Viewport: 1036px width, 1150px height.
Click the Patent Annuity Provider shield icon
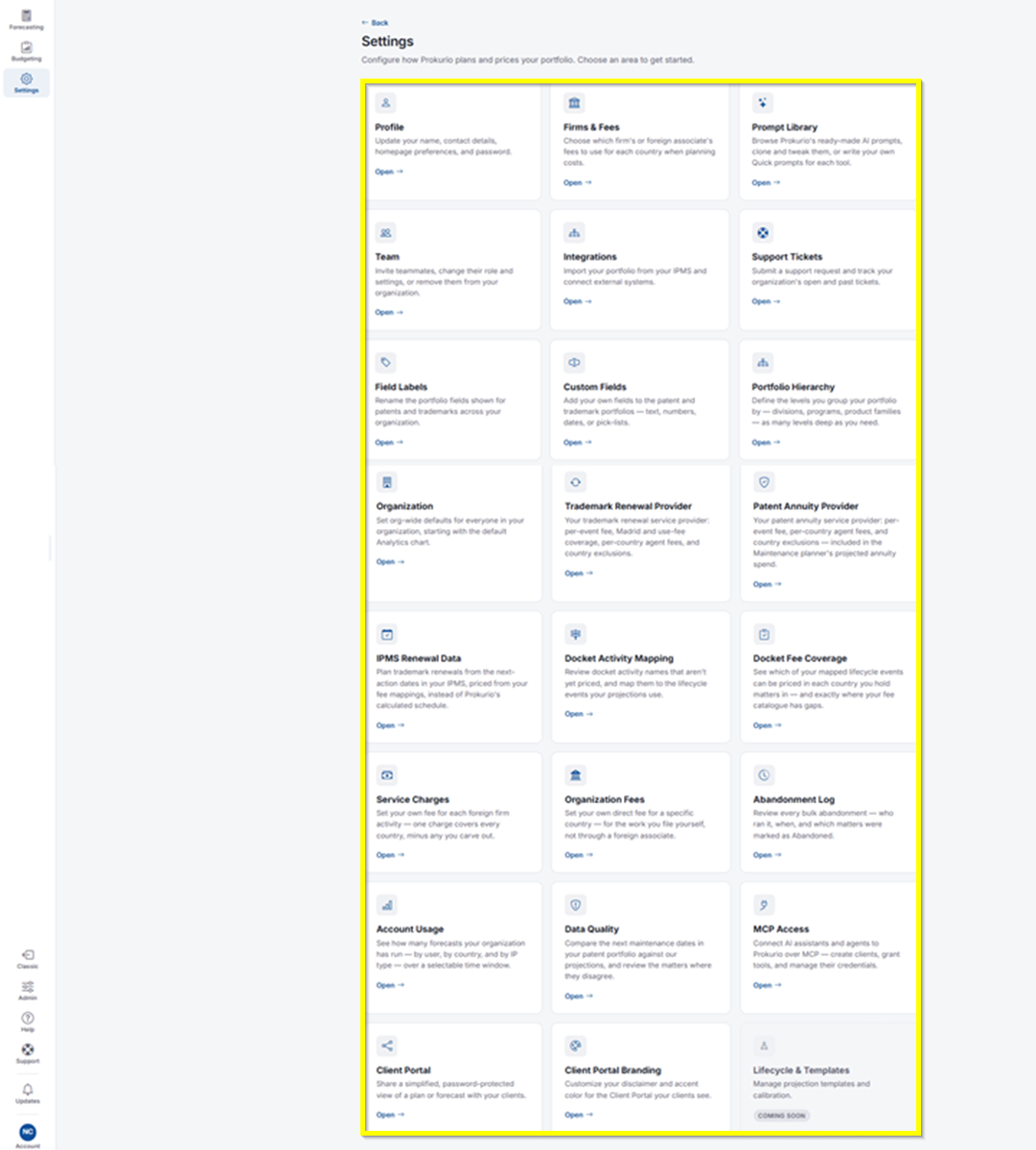(764, 482)
